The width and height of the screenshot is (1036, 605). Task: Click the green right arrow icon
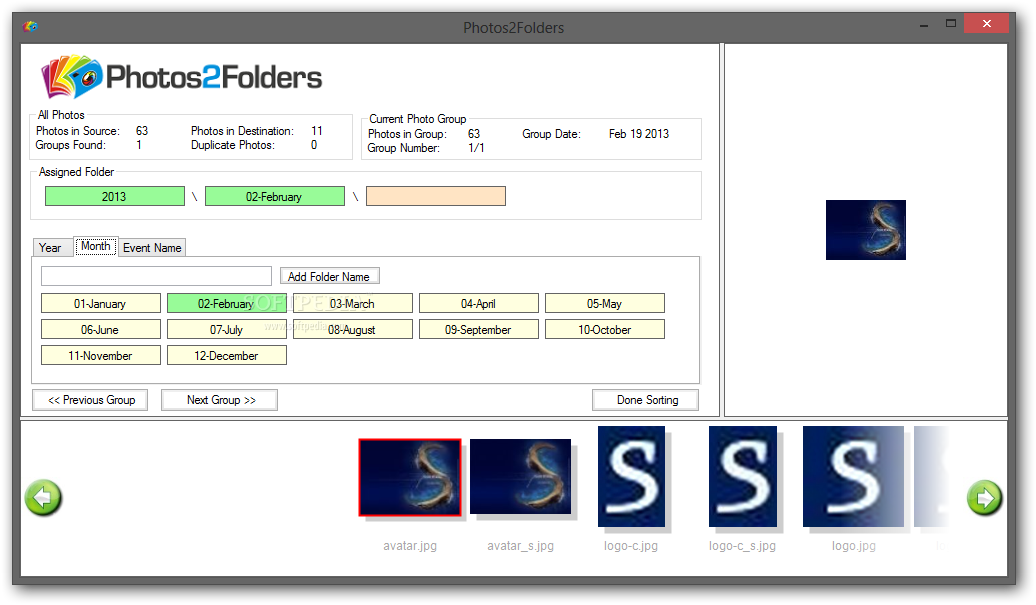(x=984, y=497)
